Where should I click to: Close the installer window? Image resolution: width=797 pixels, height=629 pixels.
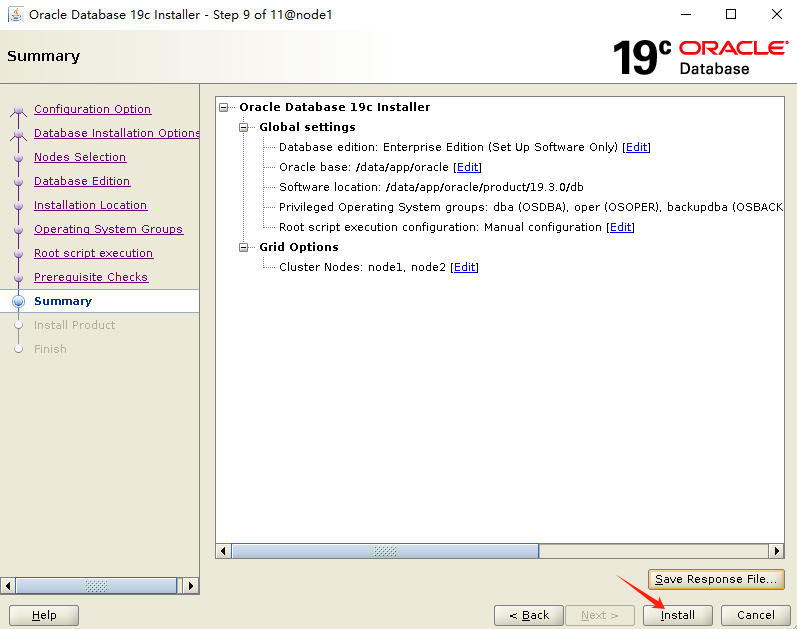(777, 14)
